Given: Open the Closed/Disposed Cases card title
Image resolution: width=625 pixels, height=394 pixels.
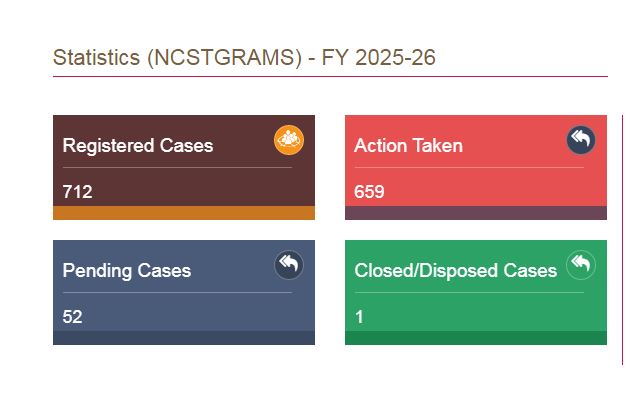Looking at the screenshot, I should [456, 271].
